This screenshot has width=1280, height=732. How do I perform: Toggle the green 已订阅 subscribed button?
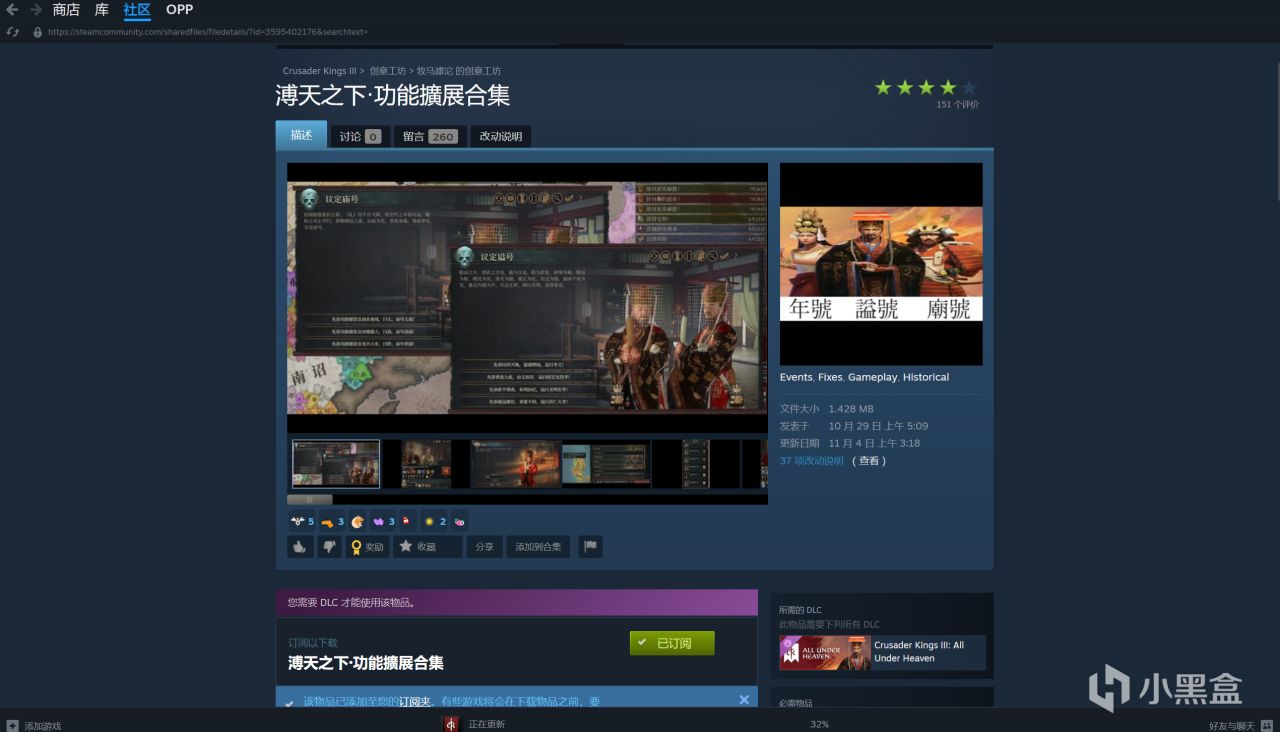tap(672, 643)
